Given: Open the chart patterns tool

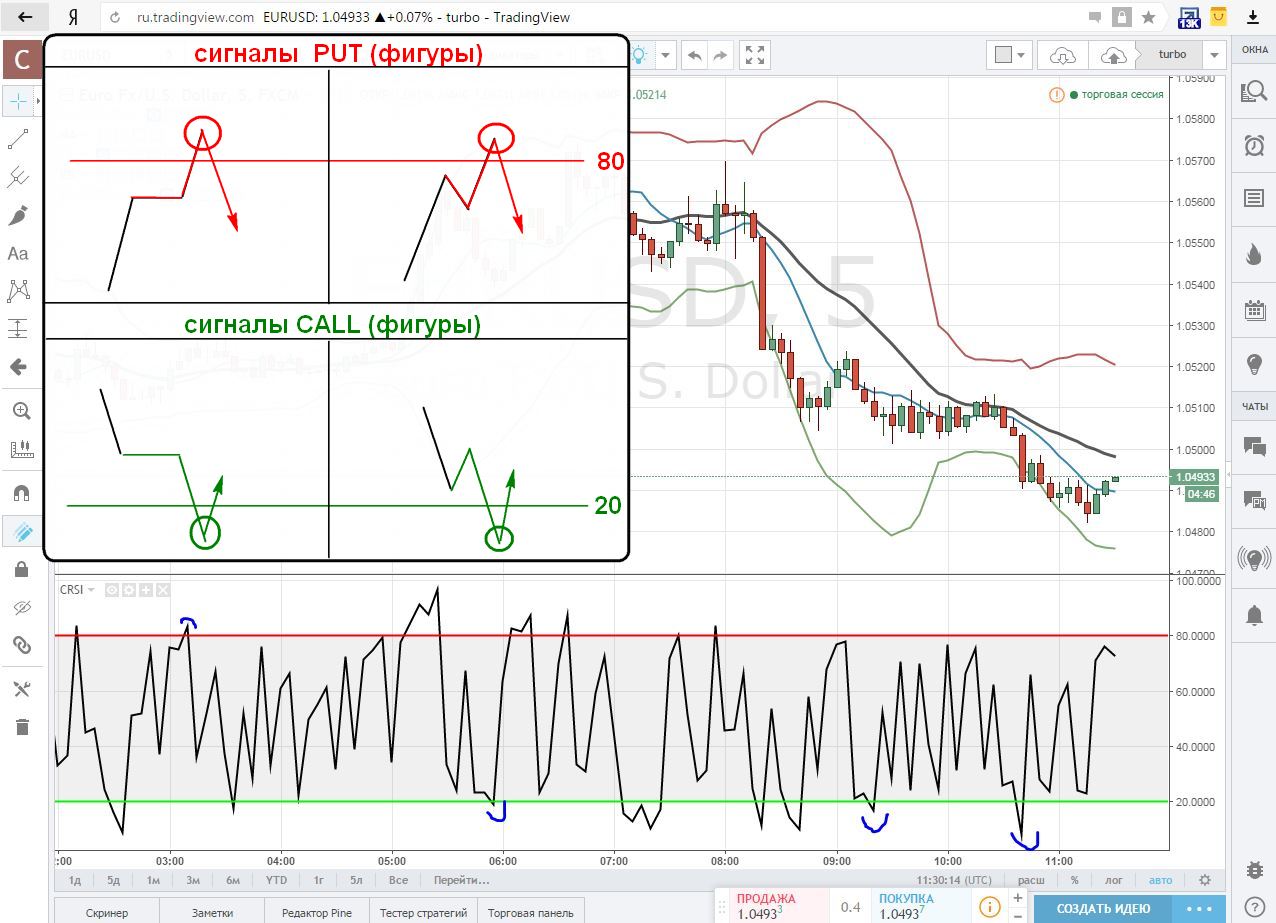Looking at the screenshot, I should click(x=18, y=291).
